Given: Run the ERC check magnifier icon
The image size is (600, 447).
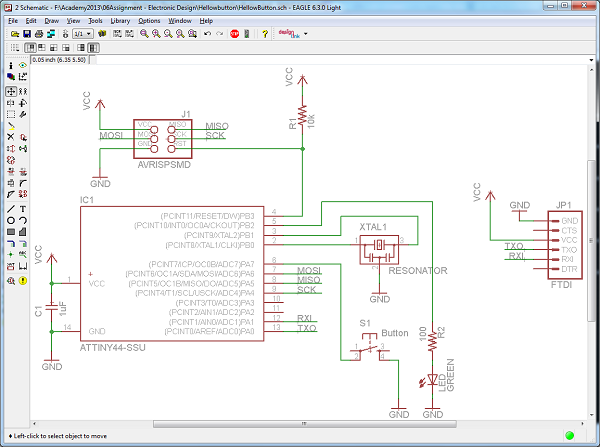Looking at the screenshot, I should [11, 281].
